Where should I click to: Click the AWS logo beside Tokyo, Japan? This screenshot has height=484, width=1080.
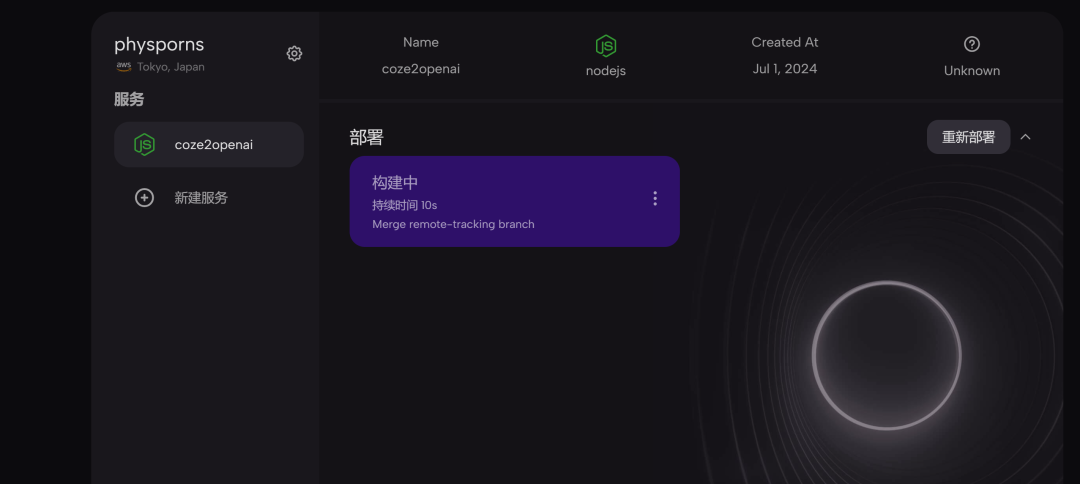pos(124,67)
